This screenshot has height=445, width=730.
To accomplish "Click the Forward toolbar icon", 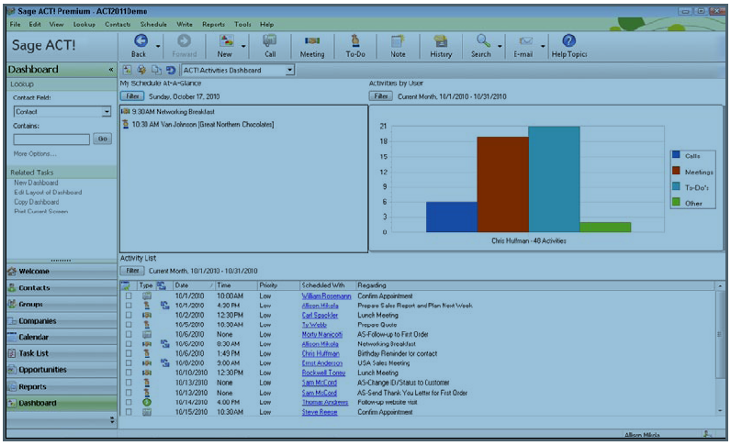I will click(x=184, y=46).
